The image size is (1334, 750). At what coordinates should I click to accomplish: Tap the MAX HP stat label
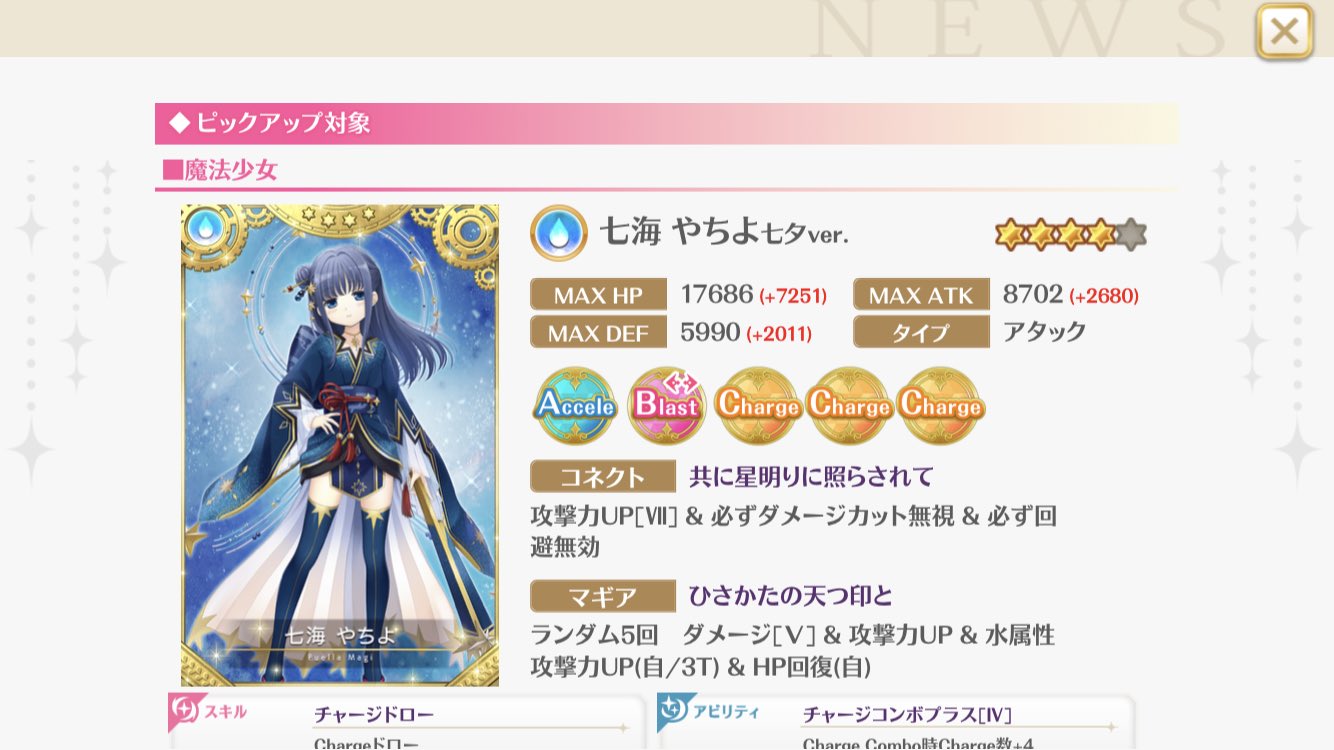click(x=598, y=294)
